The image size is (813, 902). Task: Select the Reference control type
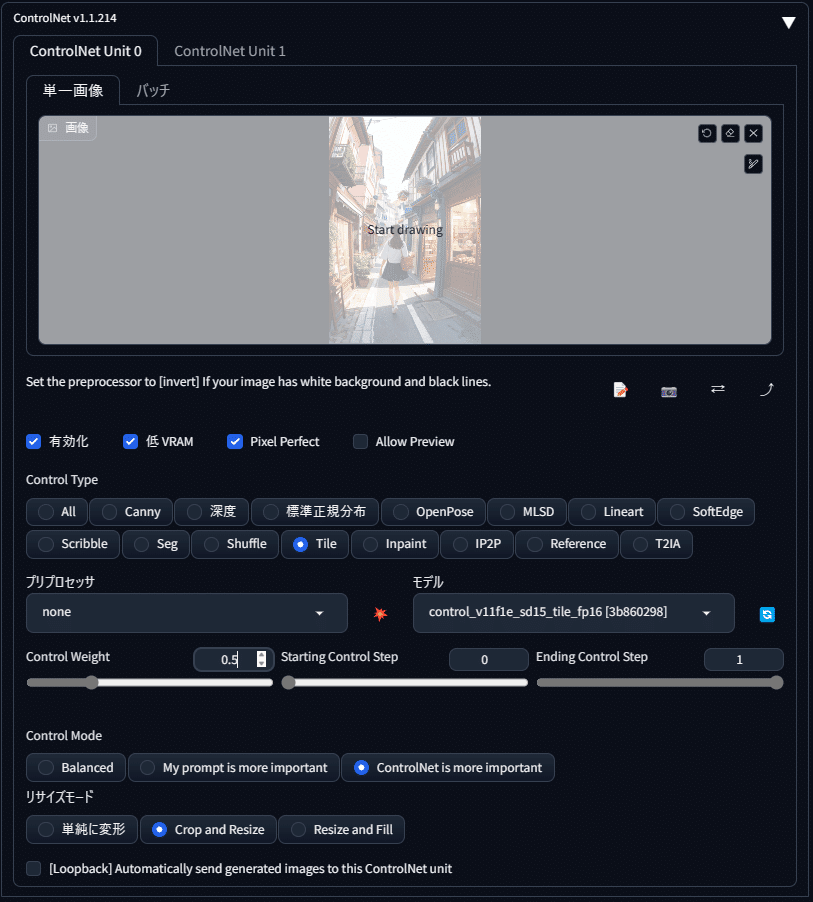[x=567, y=544]
